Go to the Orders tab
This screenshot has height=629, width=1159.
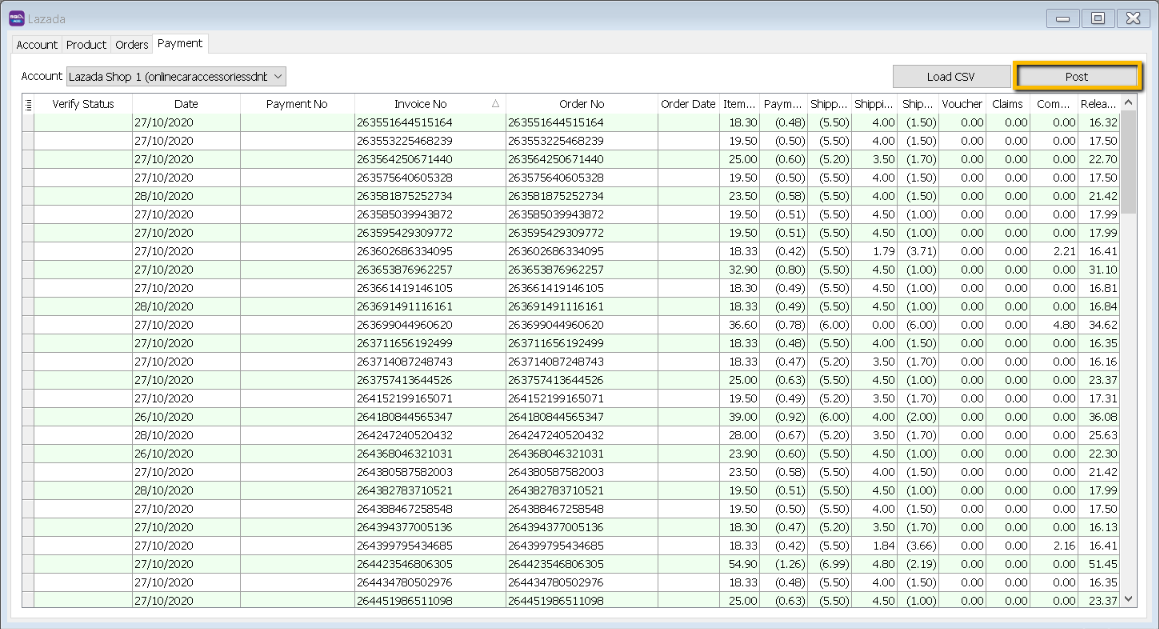click(132, 45)
